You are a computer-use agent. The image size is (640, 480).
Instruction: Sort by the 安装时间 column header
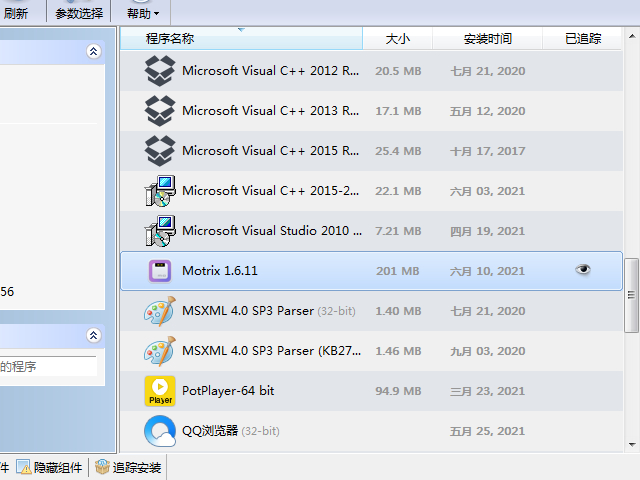click(x=487, y=39)
